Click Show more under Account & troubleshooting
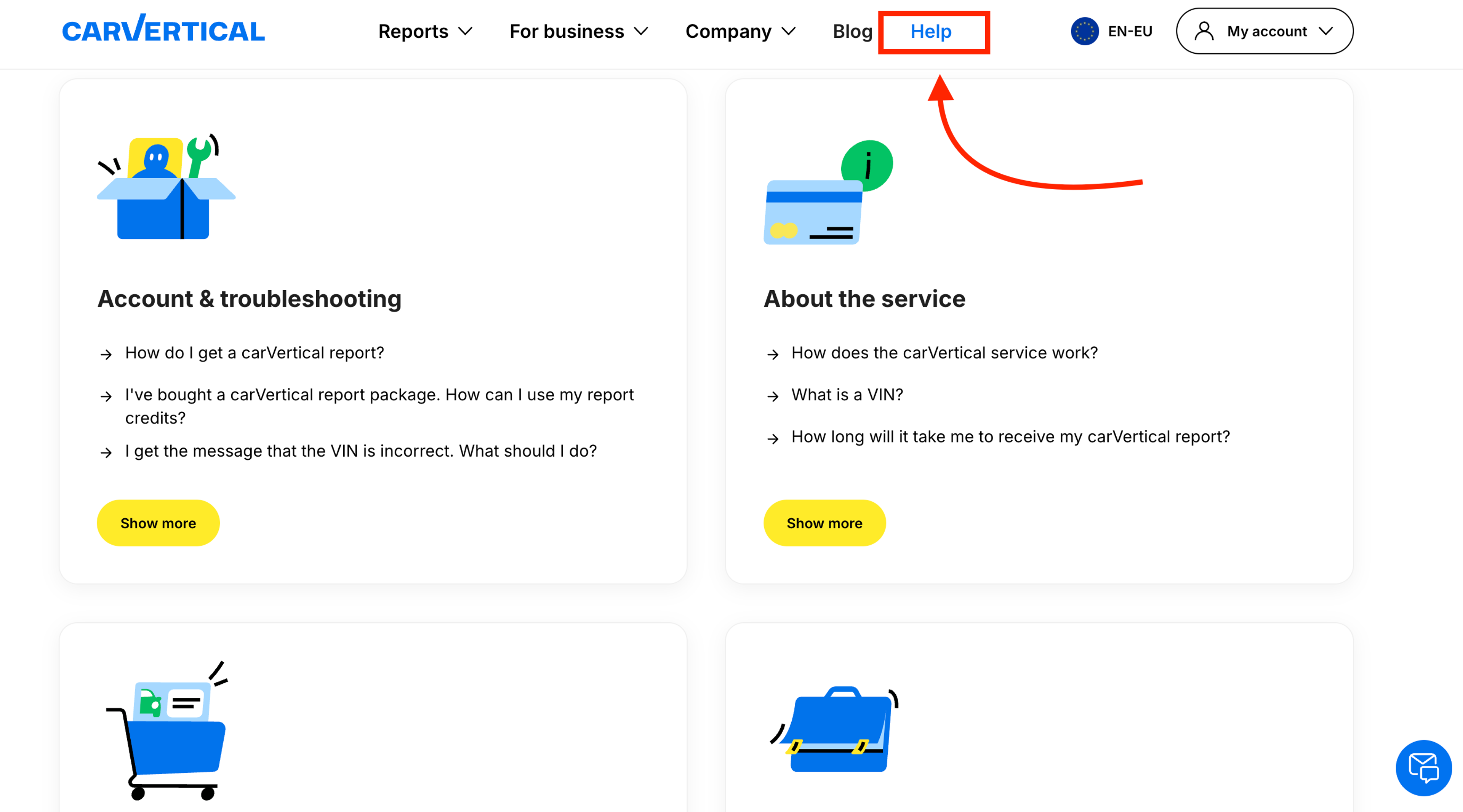This screenshot has height=812, width=1463. [x=158, y=523]
